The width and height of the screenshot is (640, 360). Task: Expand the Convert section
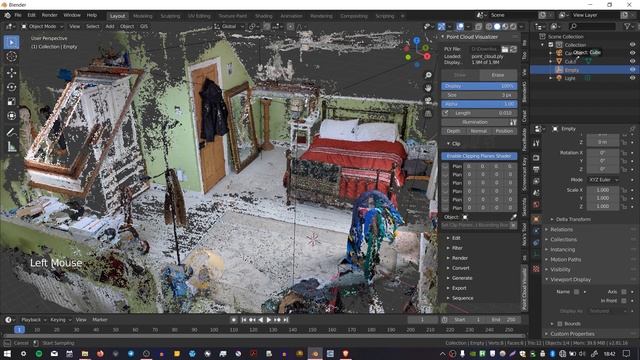tap(460, 268)
